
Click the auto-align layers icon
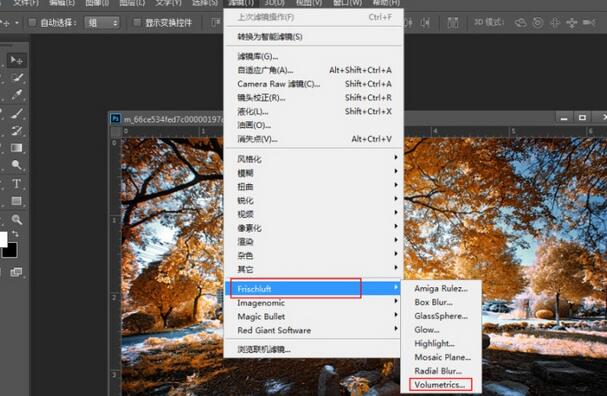(453, 22)
